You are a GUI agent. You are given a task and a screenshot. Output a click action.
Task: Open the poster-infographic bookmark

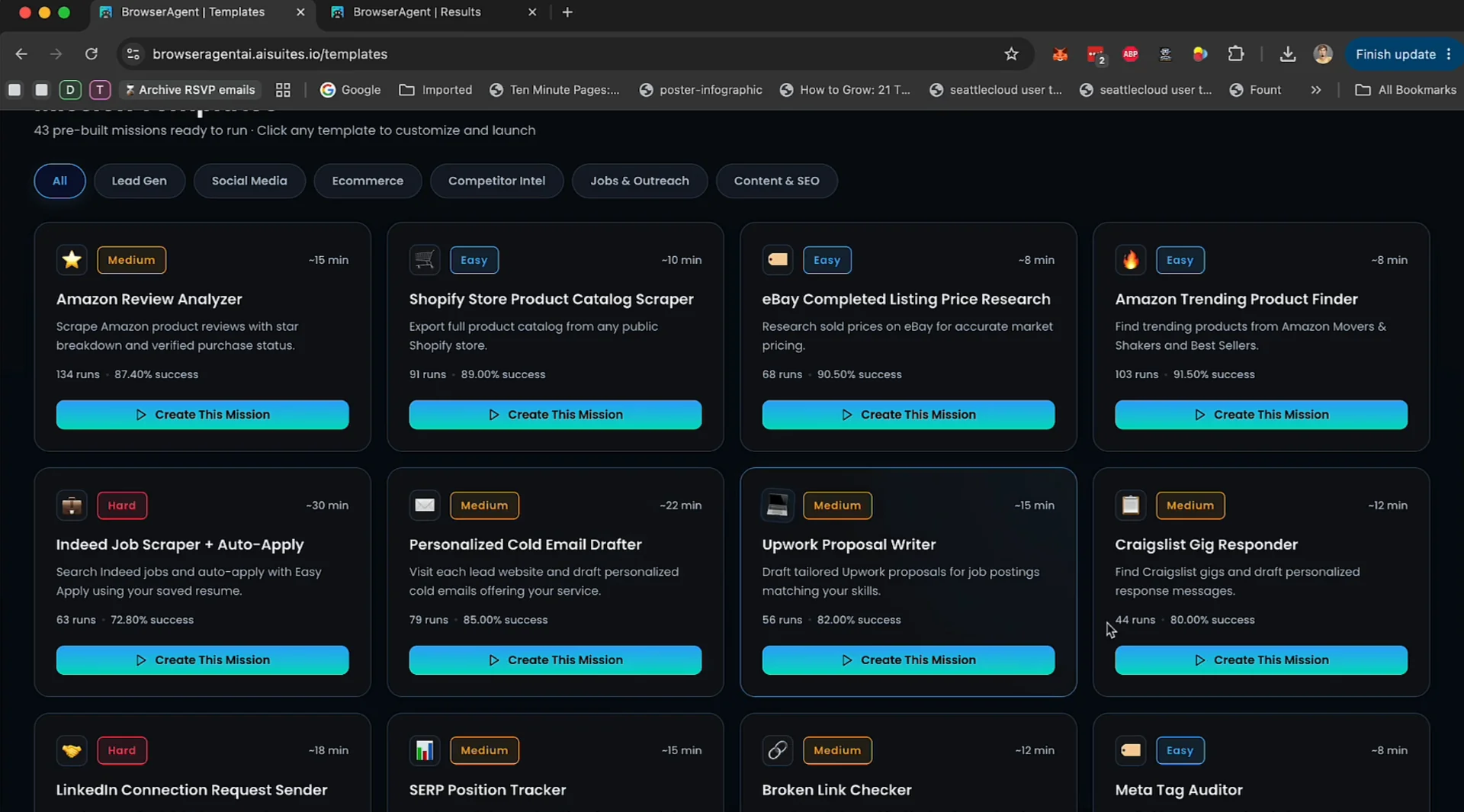tap(701, 90)
